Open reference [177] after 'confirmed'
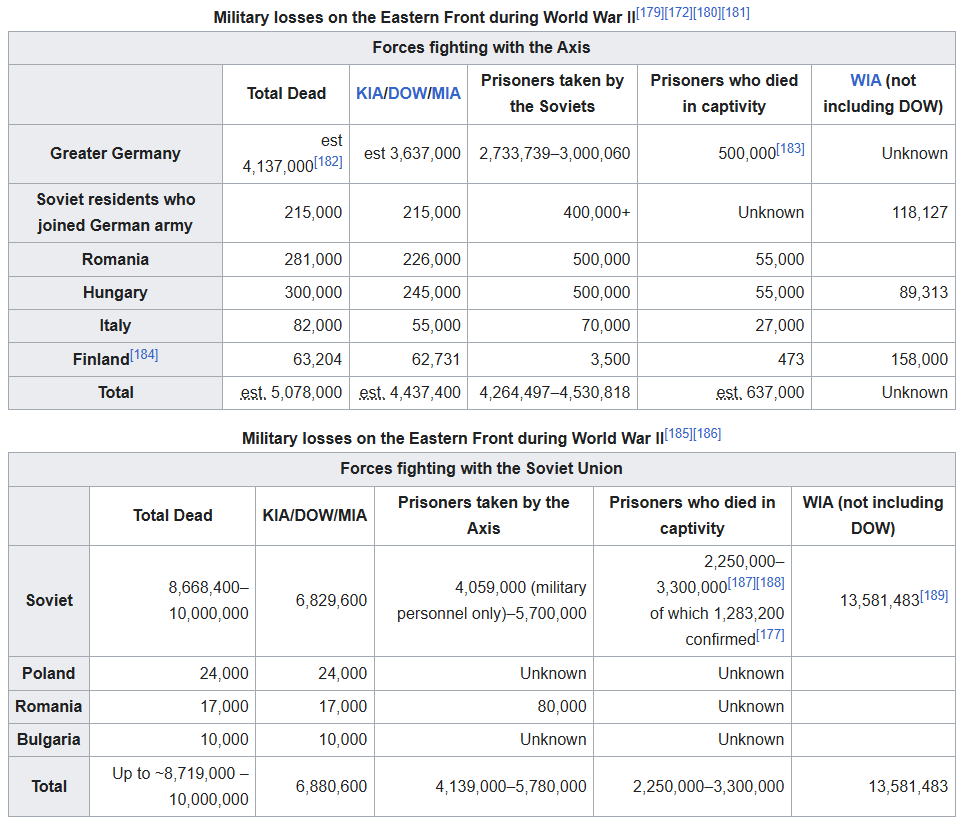The width and height of the screenshot is (969, 827). pyautogui.click(x=770, y=634)
